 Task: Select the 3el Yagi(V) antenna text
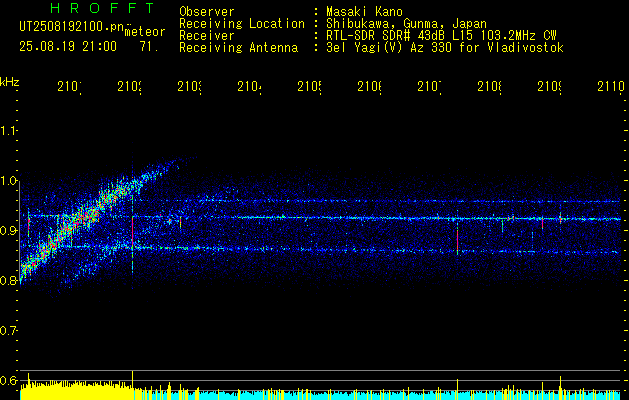point(445,48)
